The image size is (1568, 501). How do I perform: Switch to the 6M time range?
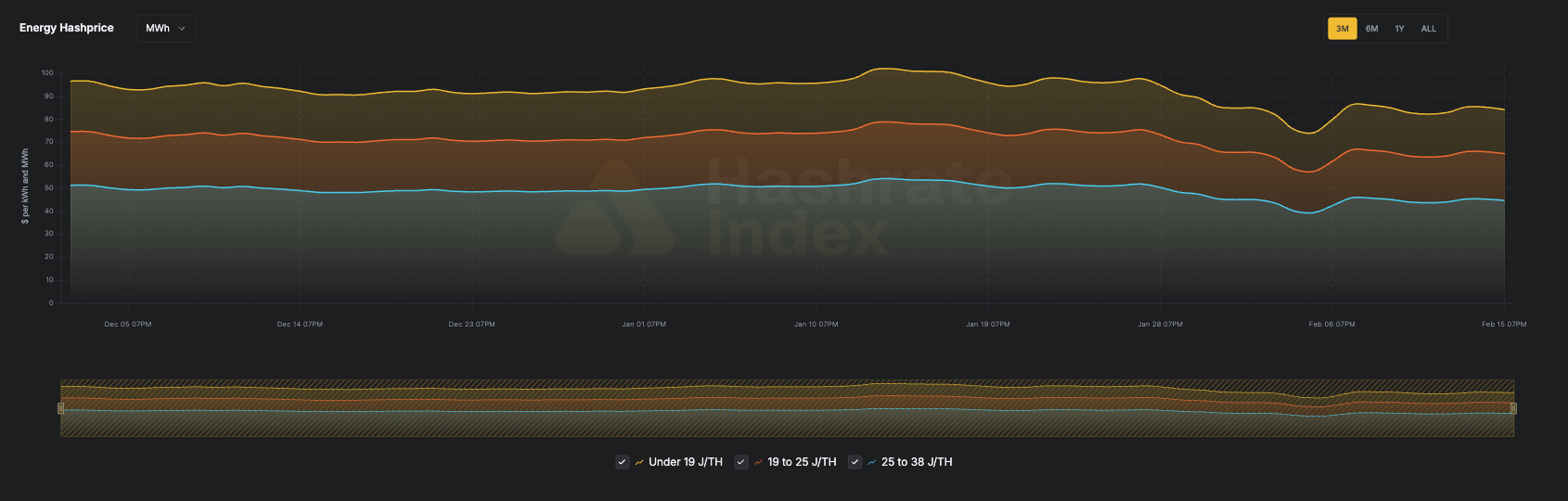pos(1371,29)
